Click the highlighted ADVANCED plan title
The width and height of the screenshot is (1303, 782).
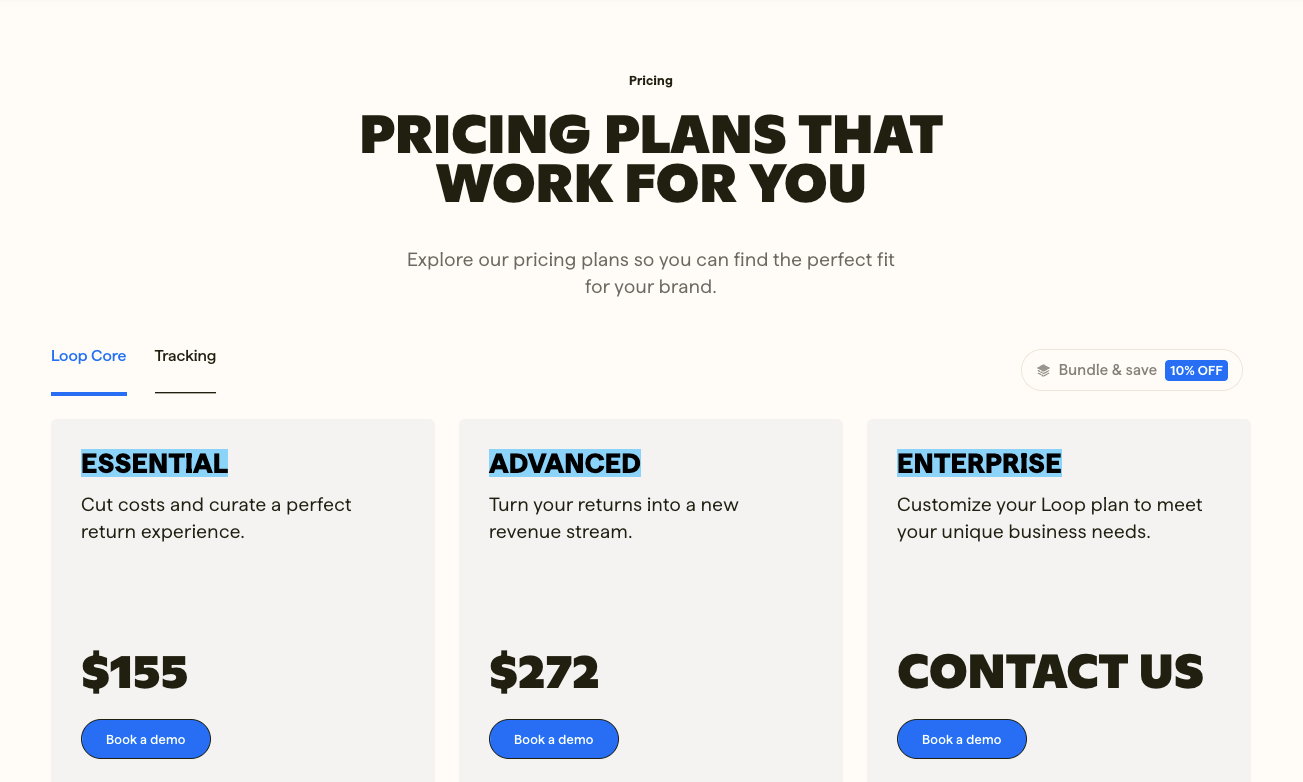pyautogui.click(x=565, y=463)
